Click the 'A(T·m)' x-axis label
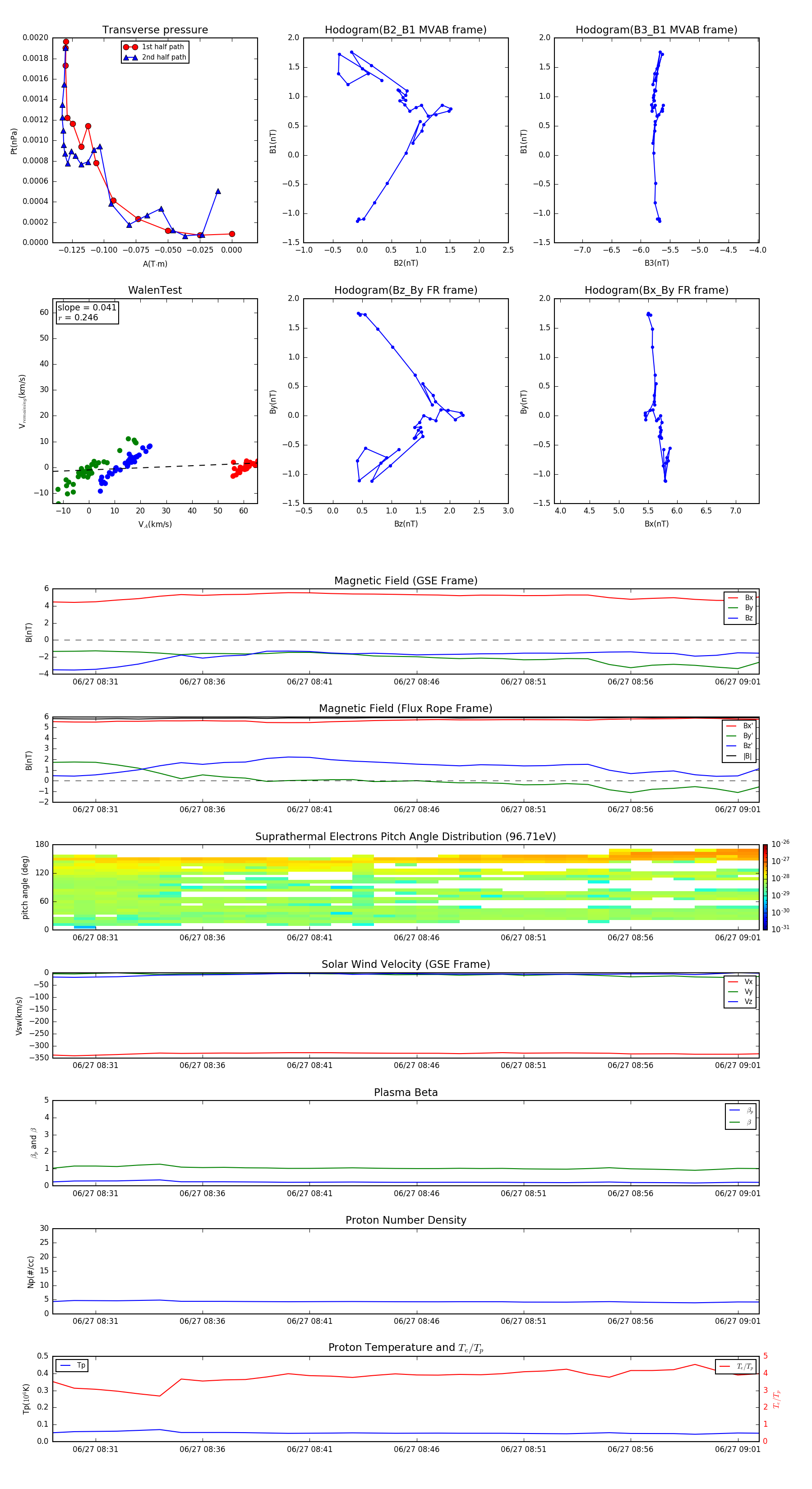Image resolution: width=812 pixels, height=1489 pixels. (x=155, y=264)
